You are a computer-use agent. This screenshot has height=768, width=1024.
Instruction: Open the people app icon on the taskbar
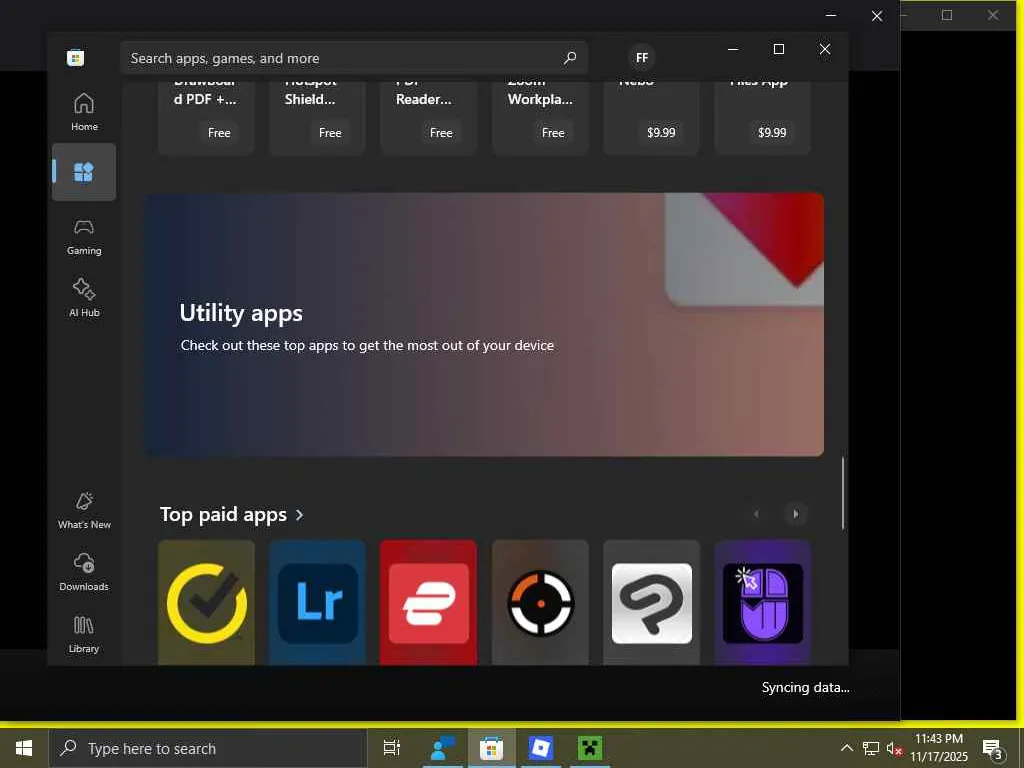(442, 748)
